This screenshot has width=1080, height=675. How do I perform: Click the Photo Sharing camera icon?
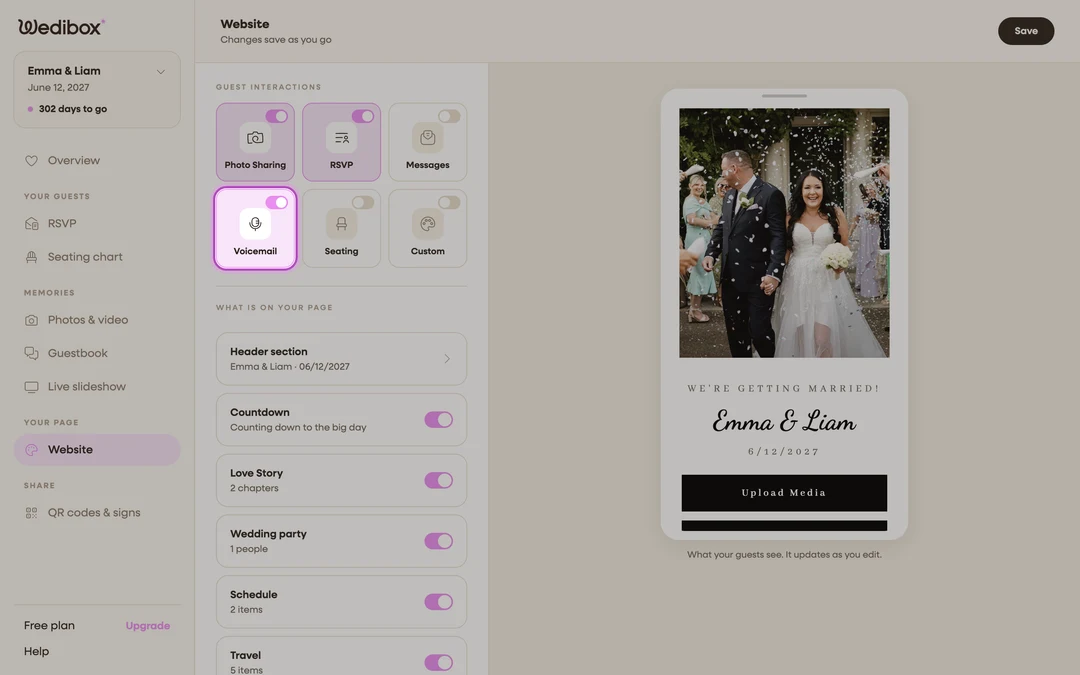(x=255, y=138)
